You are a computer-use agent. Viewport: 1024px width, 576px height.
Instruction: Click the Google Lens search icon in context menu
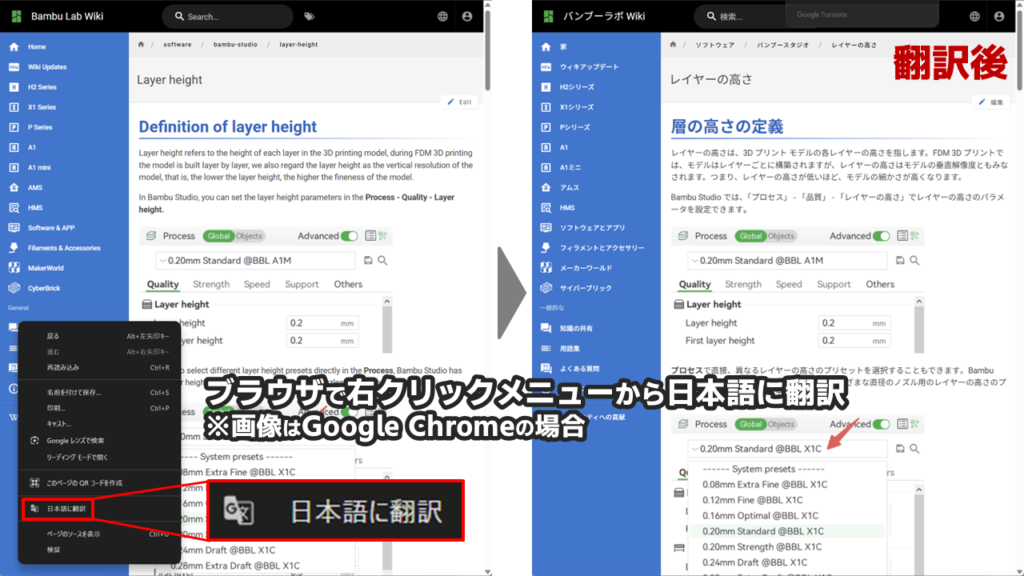(x=34, y=441)
